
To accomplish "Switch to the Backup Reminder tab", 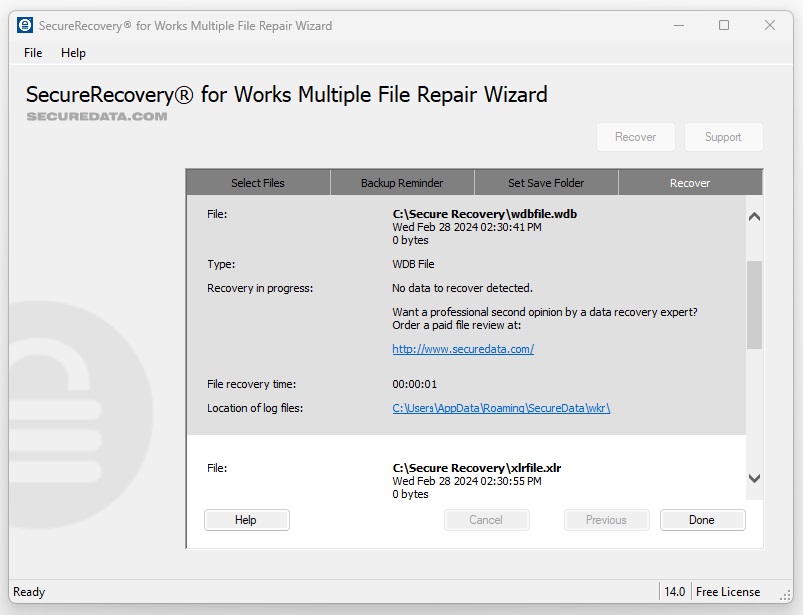I will pos(401,183).
